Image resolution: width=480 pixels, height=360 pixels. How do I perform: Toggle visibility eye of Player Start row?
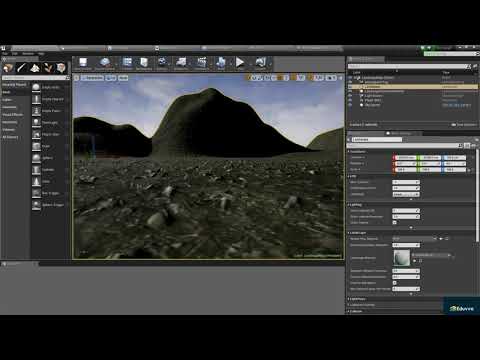(x=350, y=100)
